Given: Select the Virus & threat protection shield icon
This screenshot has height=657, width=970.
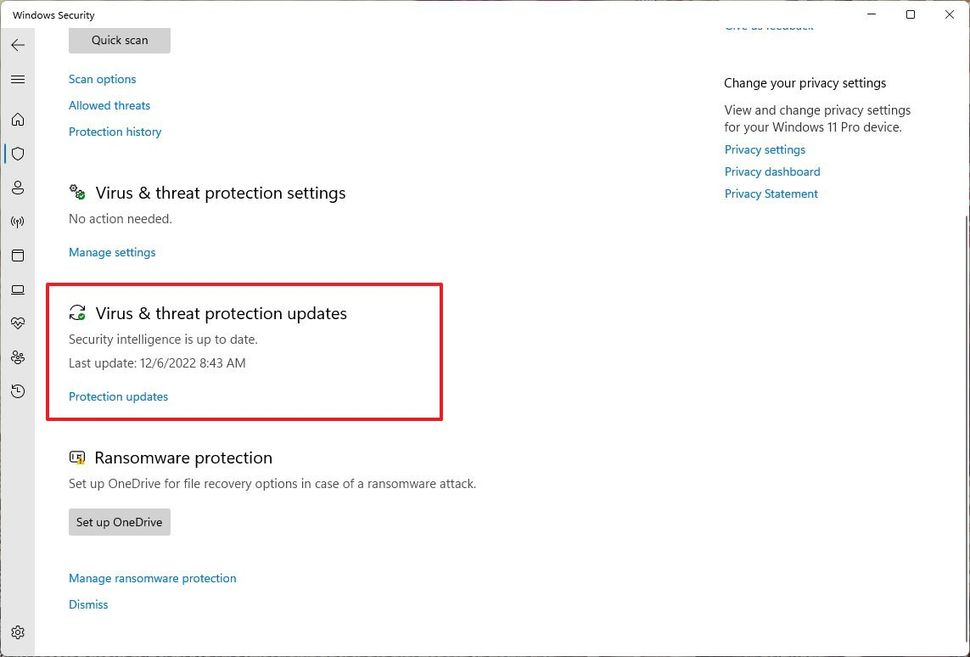Looking at the screenshot, I should [18, 153].
